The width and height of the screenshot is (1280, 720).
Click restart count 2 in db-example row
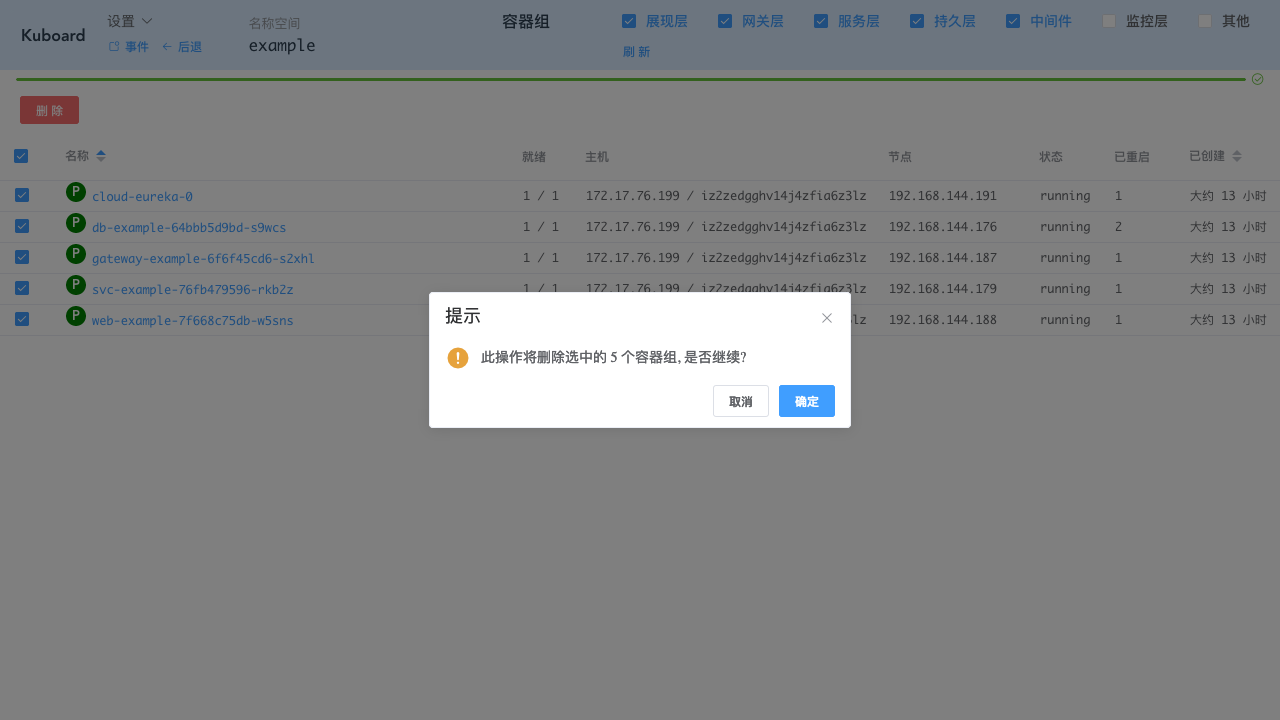tap(1119, 227)
